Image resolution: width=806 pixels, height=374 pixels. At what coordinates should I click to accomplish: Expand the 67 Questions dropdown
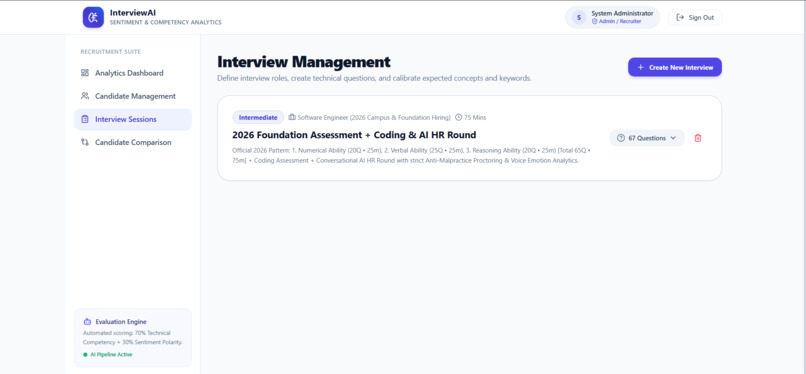click(647, 138)
